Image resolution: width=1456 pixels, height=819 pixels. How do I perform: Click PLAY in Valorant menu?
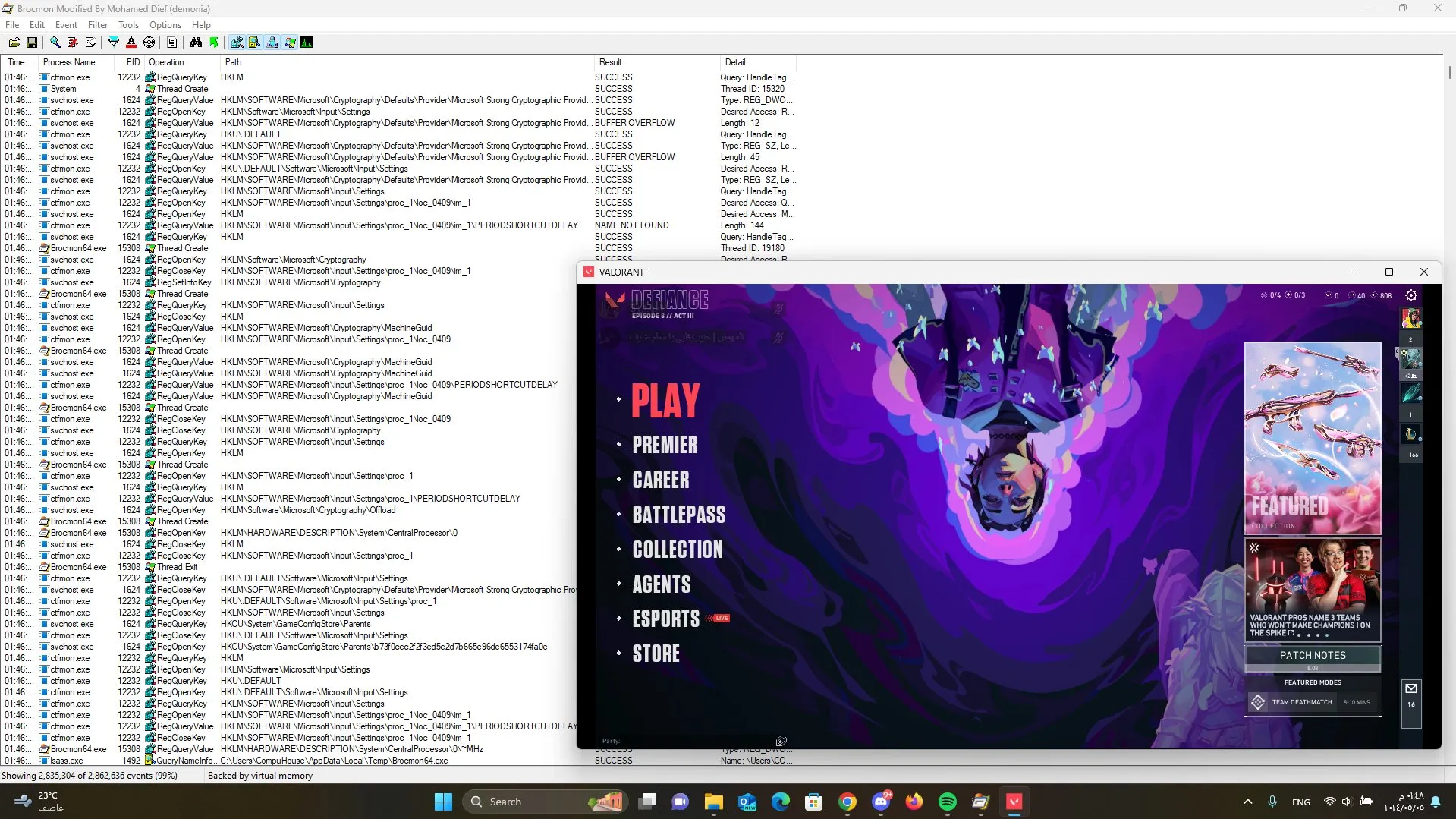pyautogui.click(x=665, y=401)
